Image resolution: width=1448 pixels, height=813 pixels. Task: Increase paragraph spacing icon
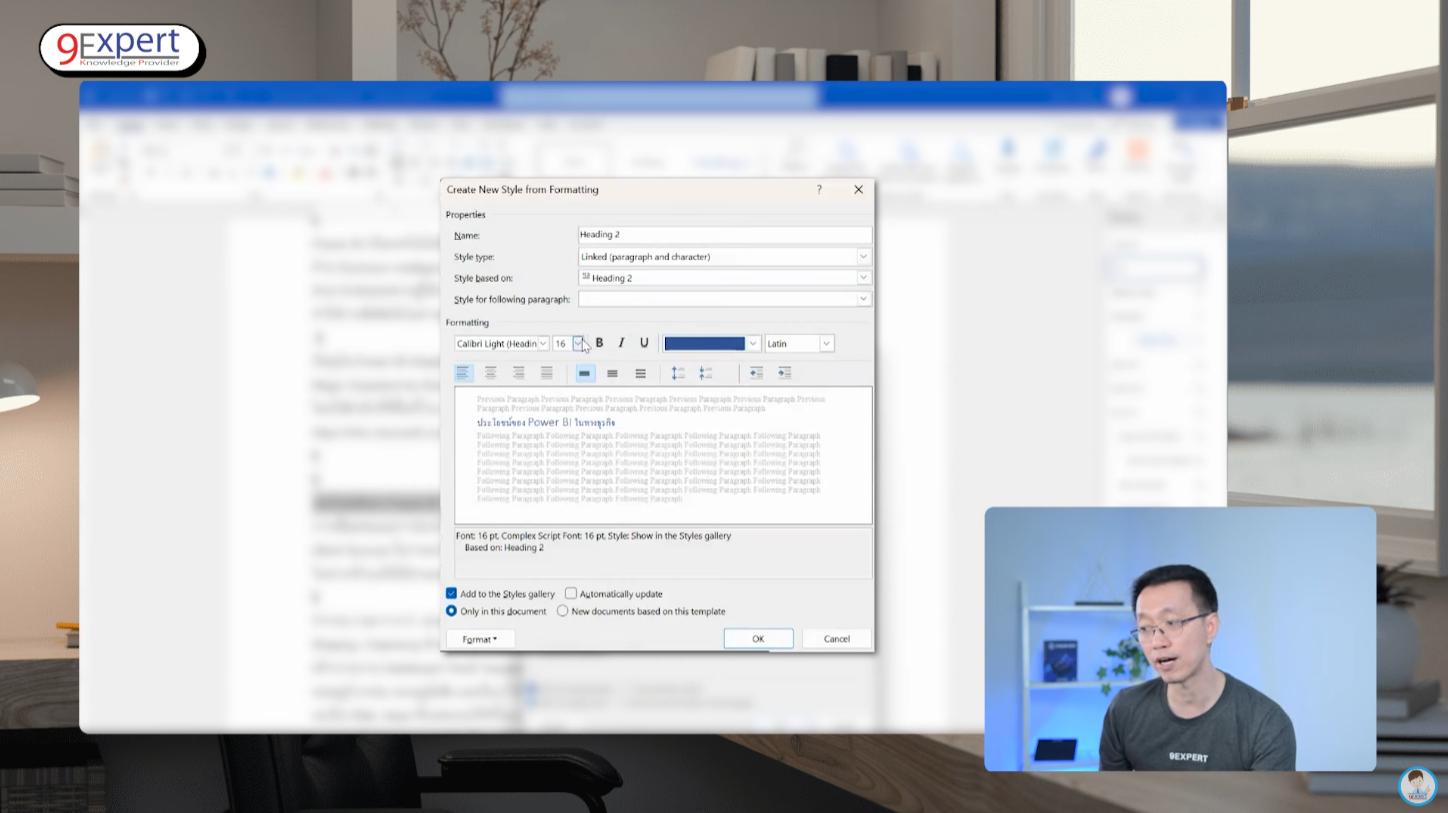pos(678,373)
